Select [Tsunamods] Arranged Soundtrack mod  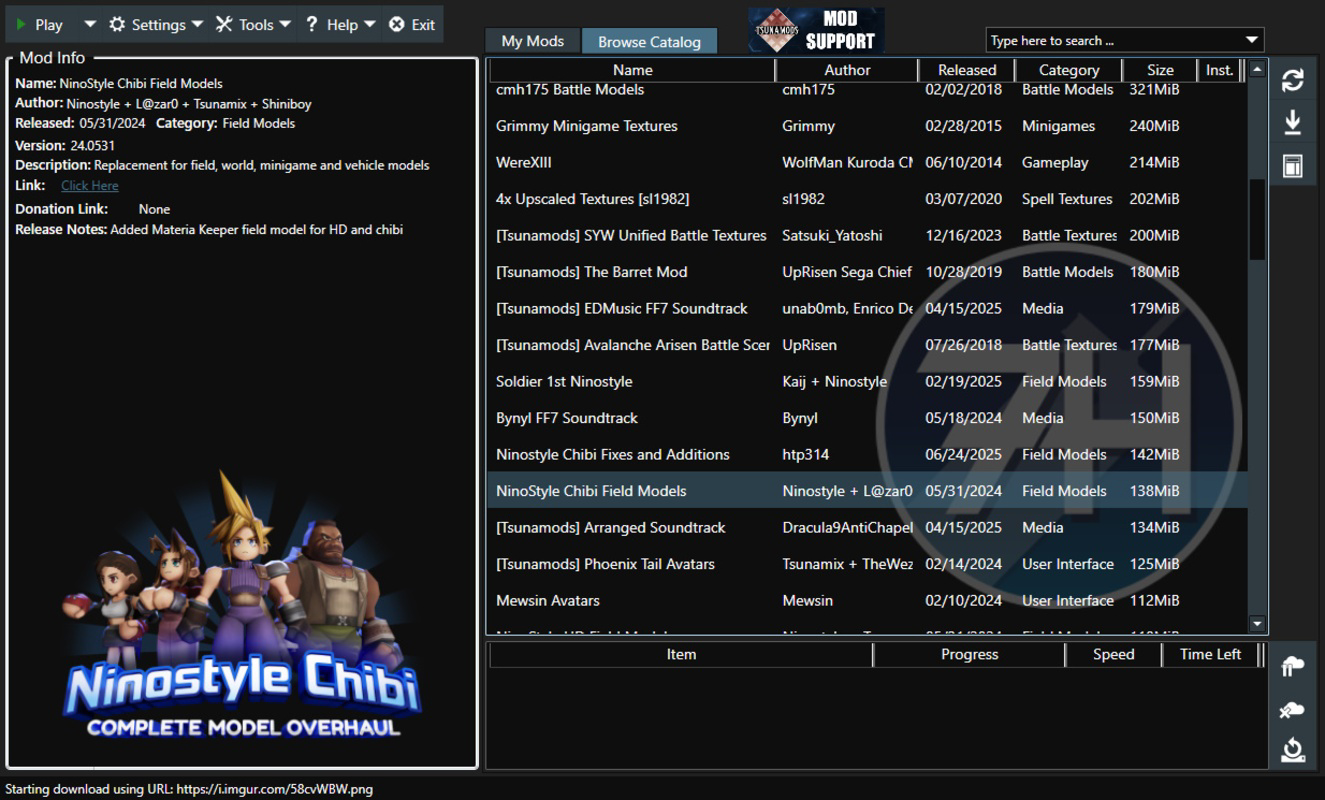(867, 527)
